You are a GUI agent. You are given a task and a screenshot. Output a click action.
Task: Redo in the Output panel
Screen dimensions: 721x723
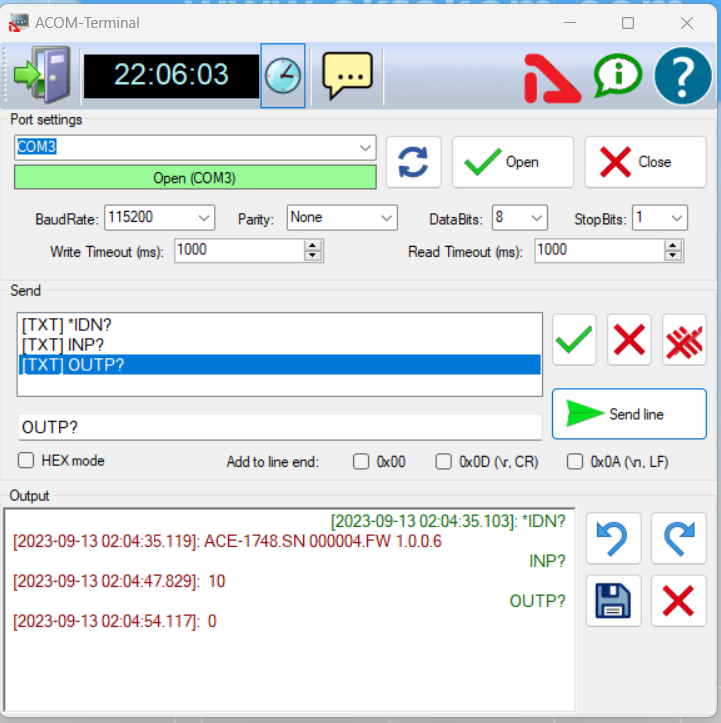[x=679, y=538]
